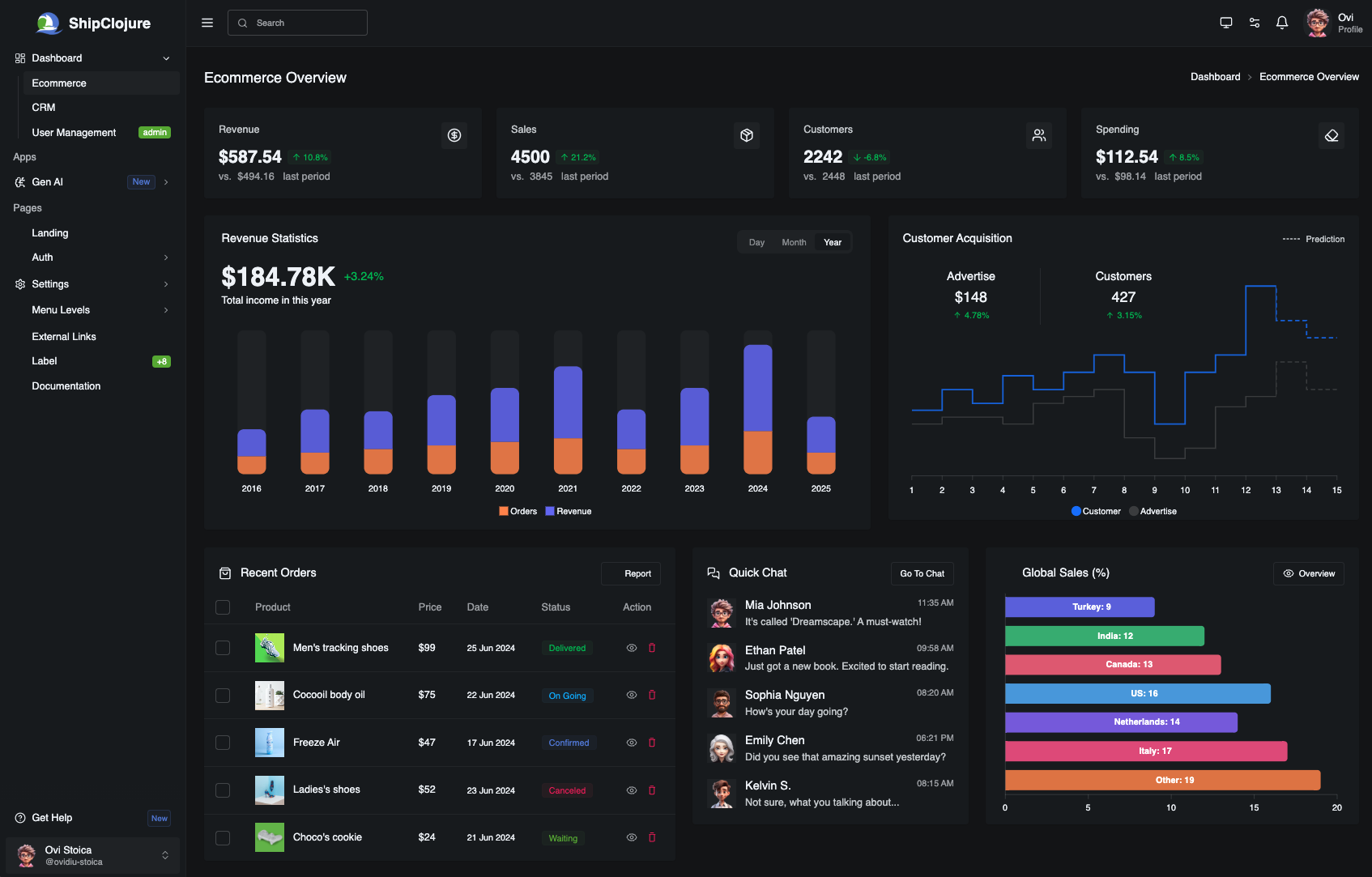Check the checkbox for Freeze Air order
Viewport: 1372px width, 877px height.
tap(223, 743)
